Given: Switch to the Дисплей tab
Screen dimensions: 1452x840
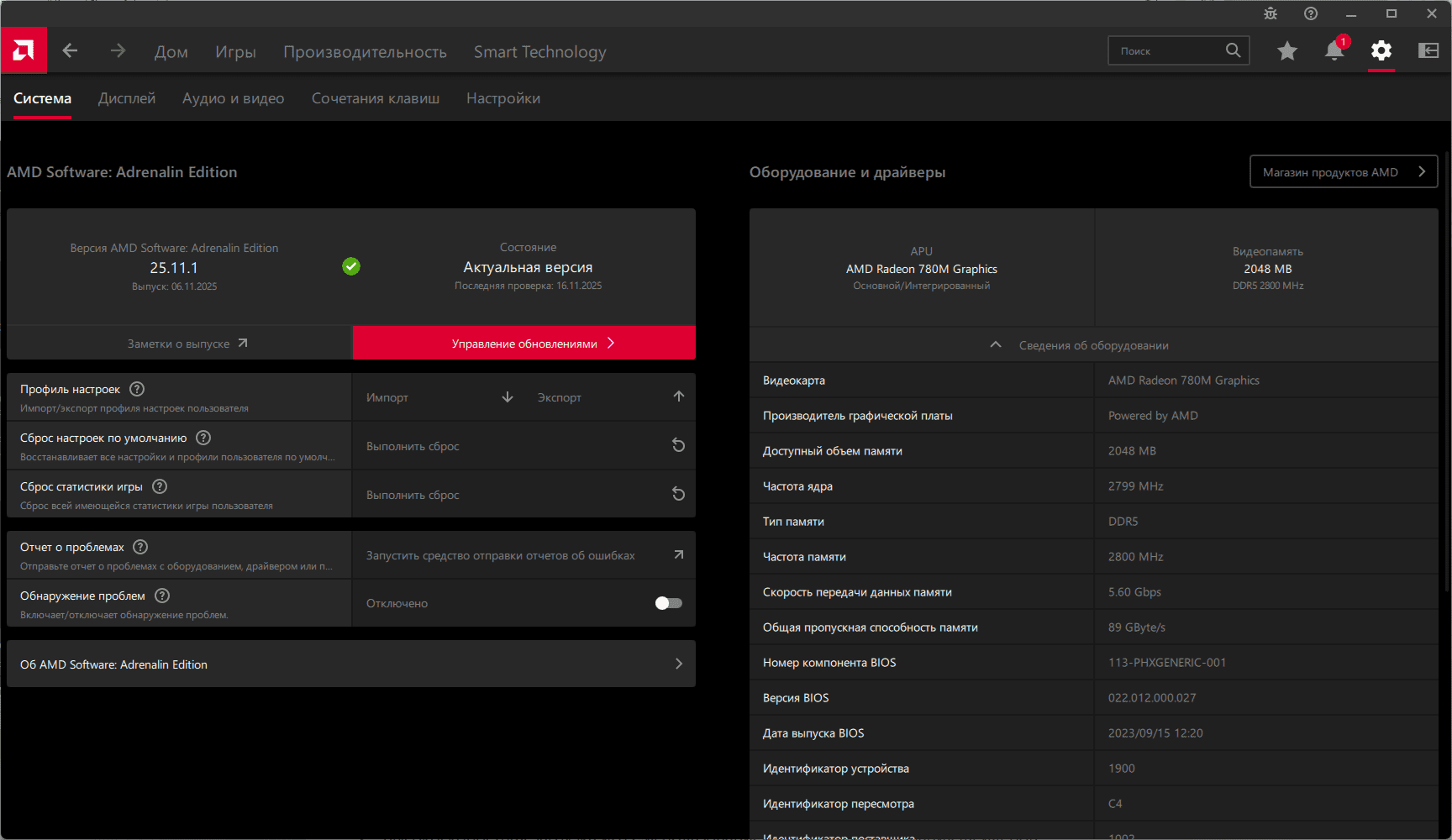Looking at the screenshot, I should 127,98.
